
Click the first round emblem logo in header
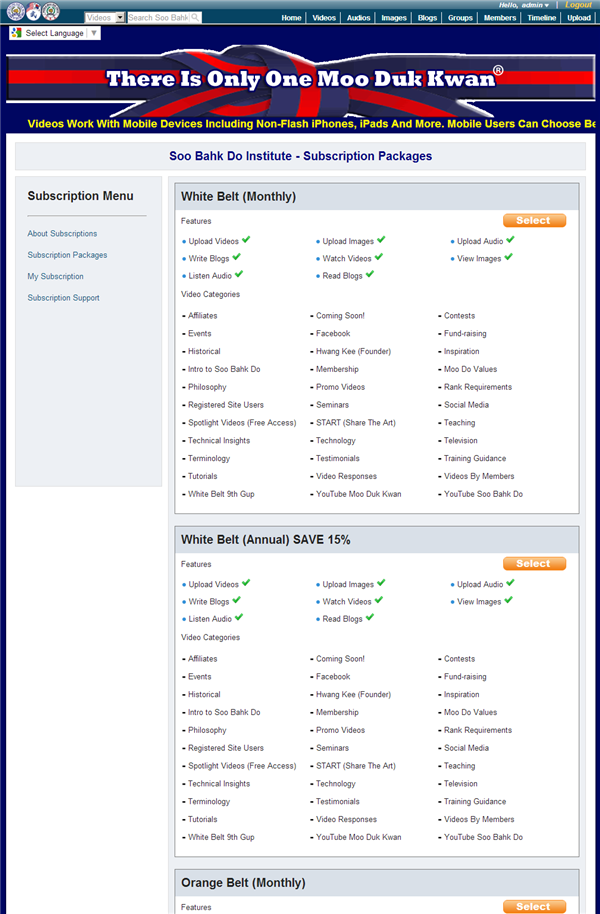(x=16, y=11)
